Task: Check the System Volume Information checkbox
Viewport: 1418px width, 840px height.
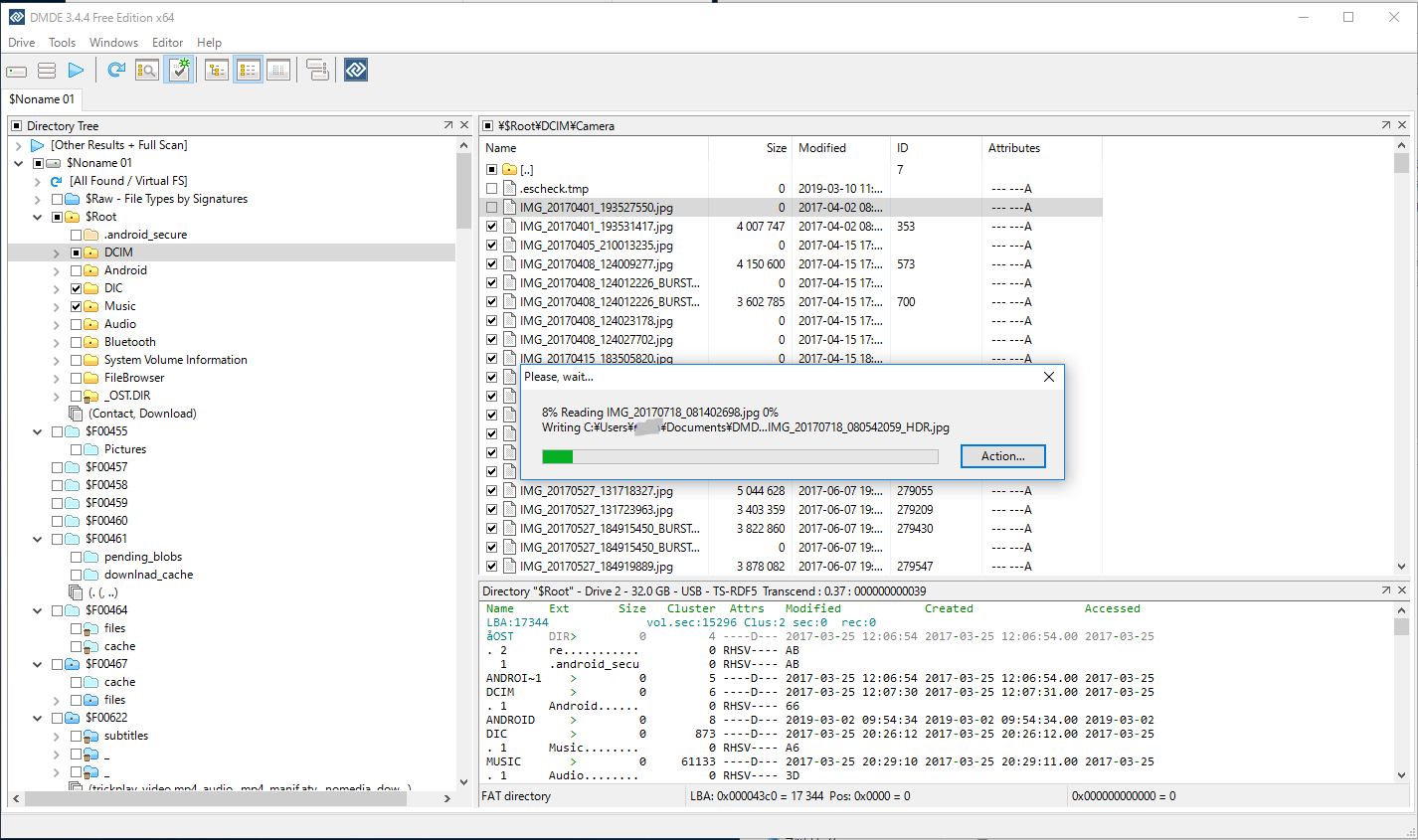Action: coord(77,360)
